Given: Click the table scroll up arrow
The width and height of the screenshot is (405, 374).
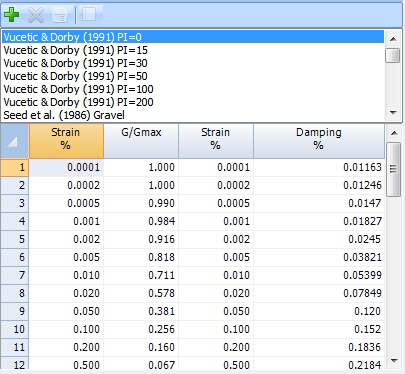Looking at the screenshot, I should point(394,133).
